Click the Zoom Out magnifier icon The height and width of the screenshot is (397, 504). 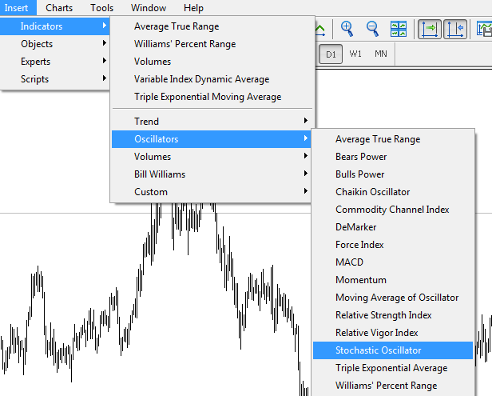tap(372, 29)
